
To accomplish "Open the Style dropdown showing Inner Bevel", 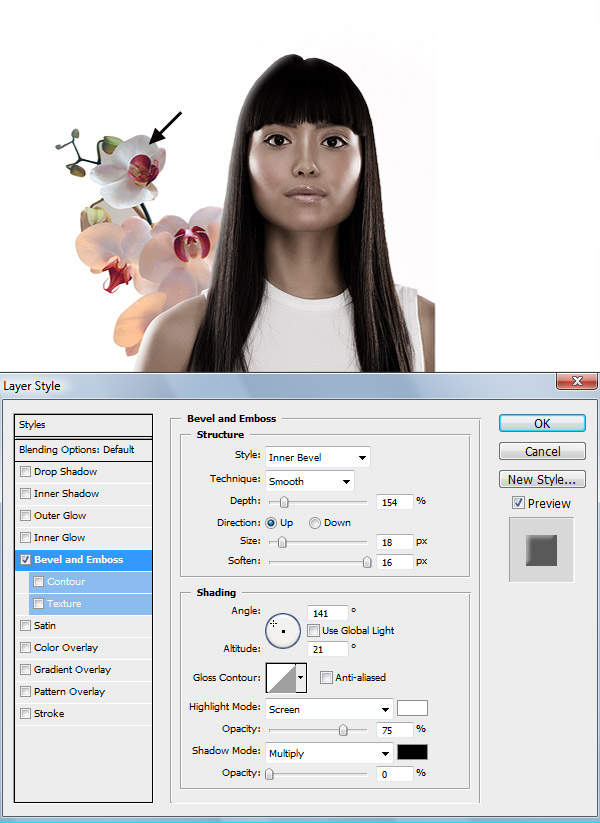I will [x=318, y=457].
